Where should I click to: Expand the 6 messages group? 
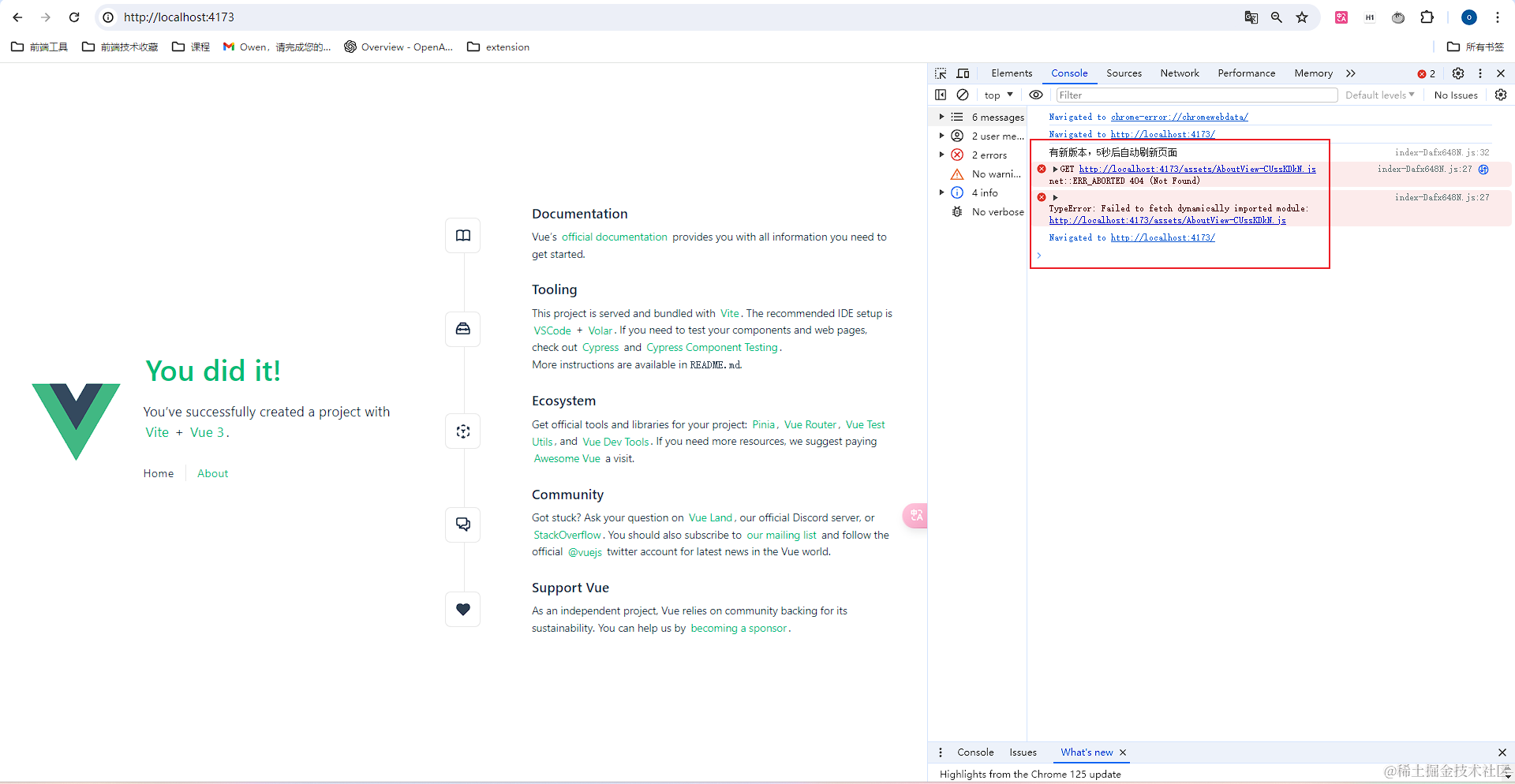[x=941, y=117]
